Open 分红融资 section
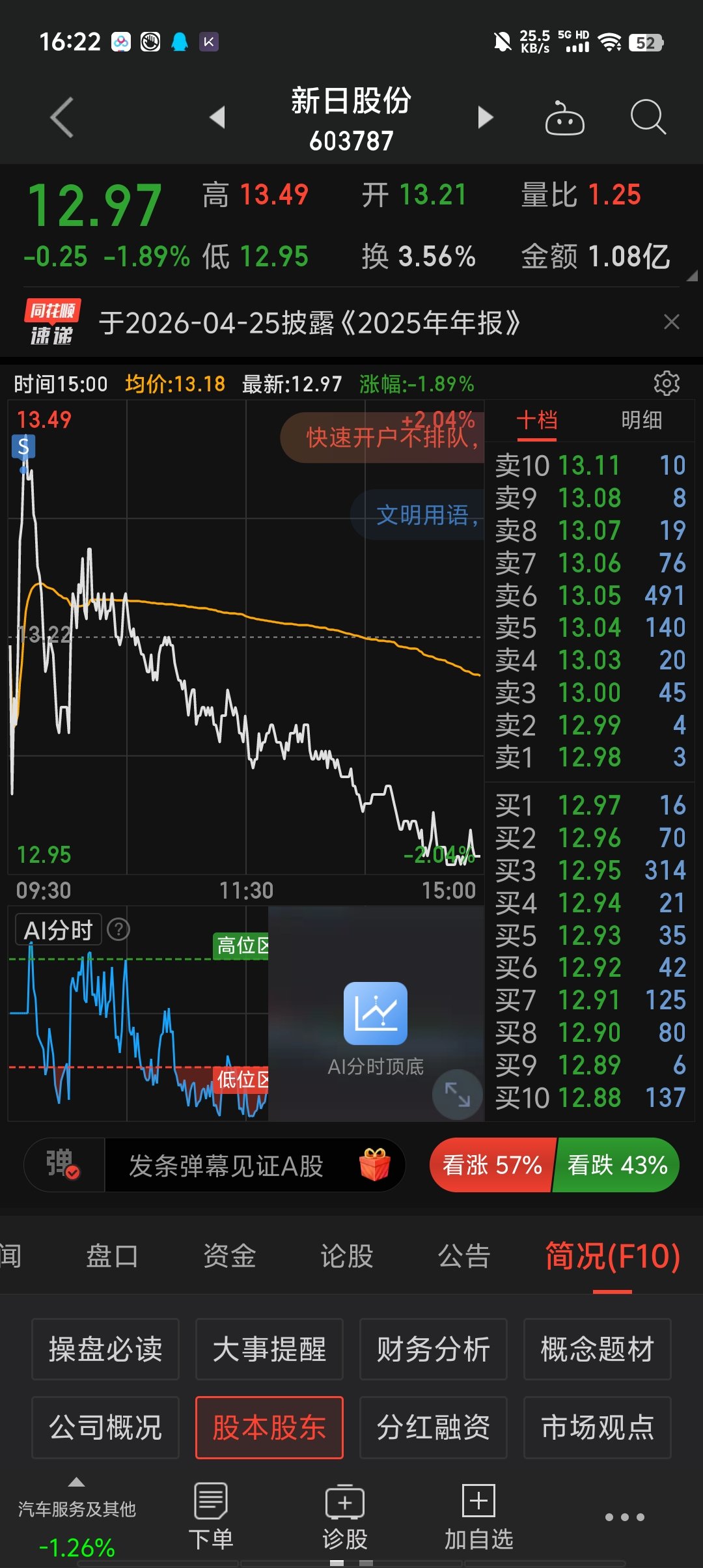Image resolution: width=703 pixels, height=1568 pixels. (x=434, y=1427)
